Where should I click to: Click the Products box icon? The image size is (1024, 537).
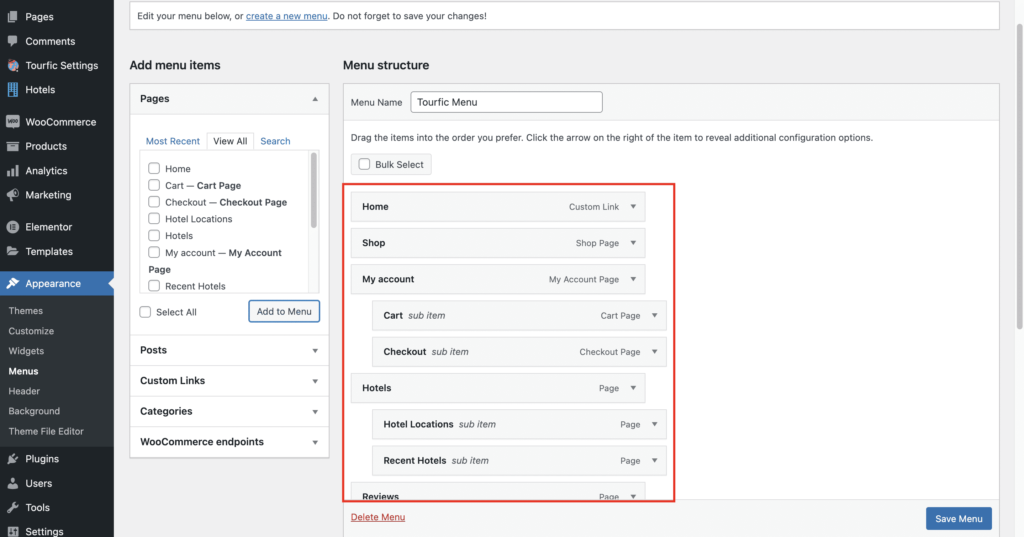(12, 146)
